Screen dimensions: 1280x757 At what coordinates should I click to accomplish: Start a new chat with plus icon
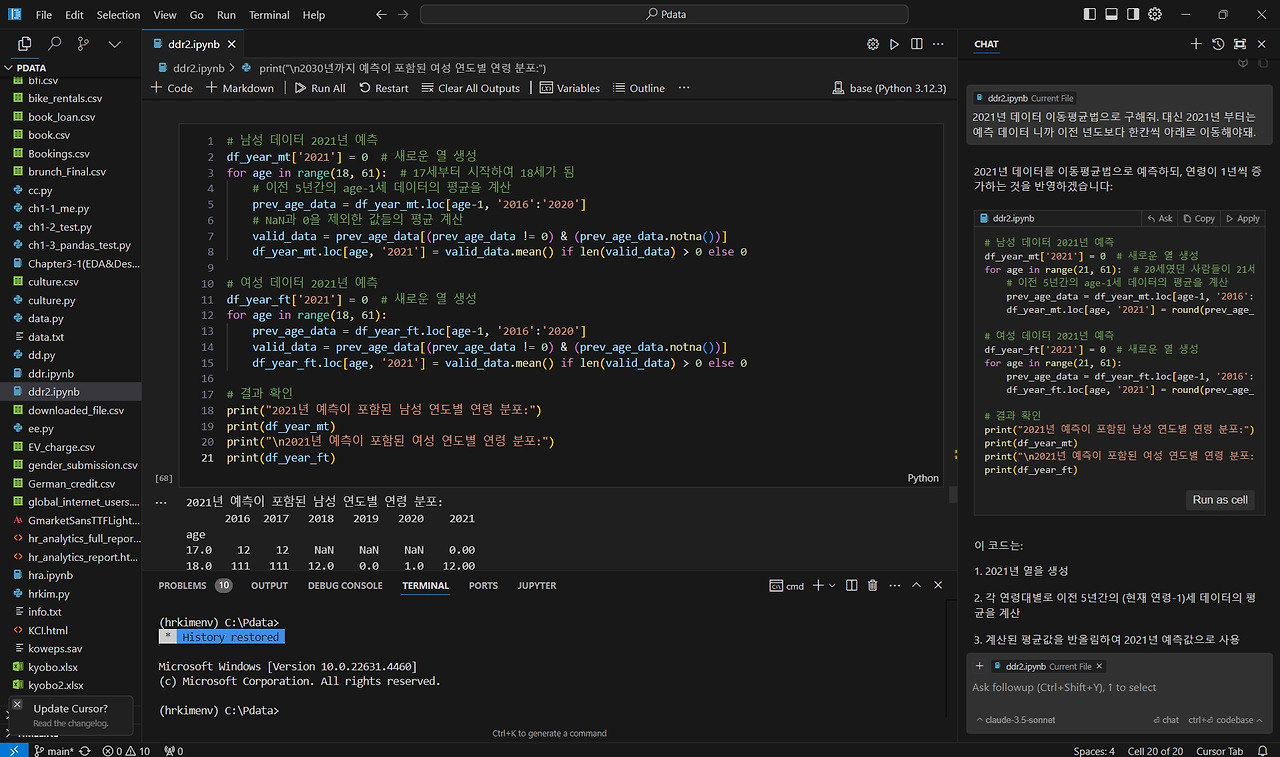(1196, 44)
